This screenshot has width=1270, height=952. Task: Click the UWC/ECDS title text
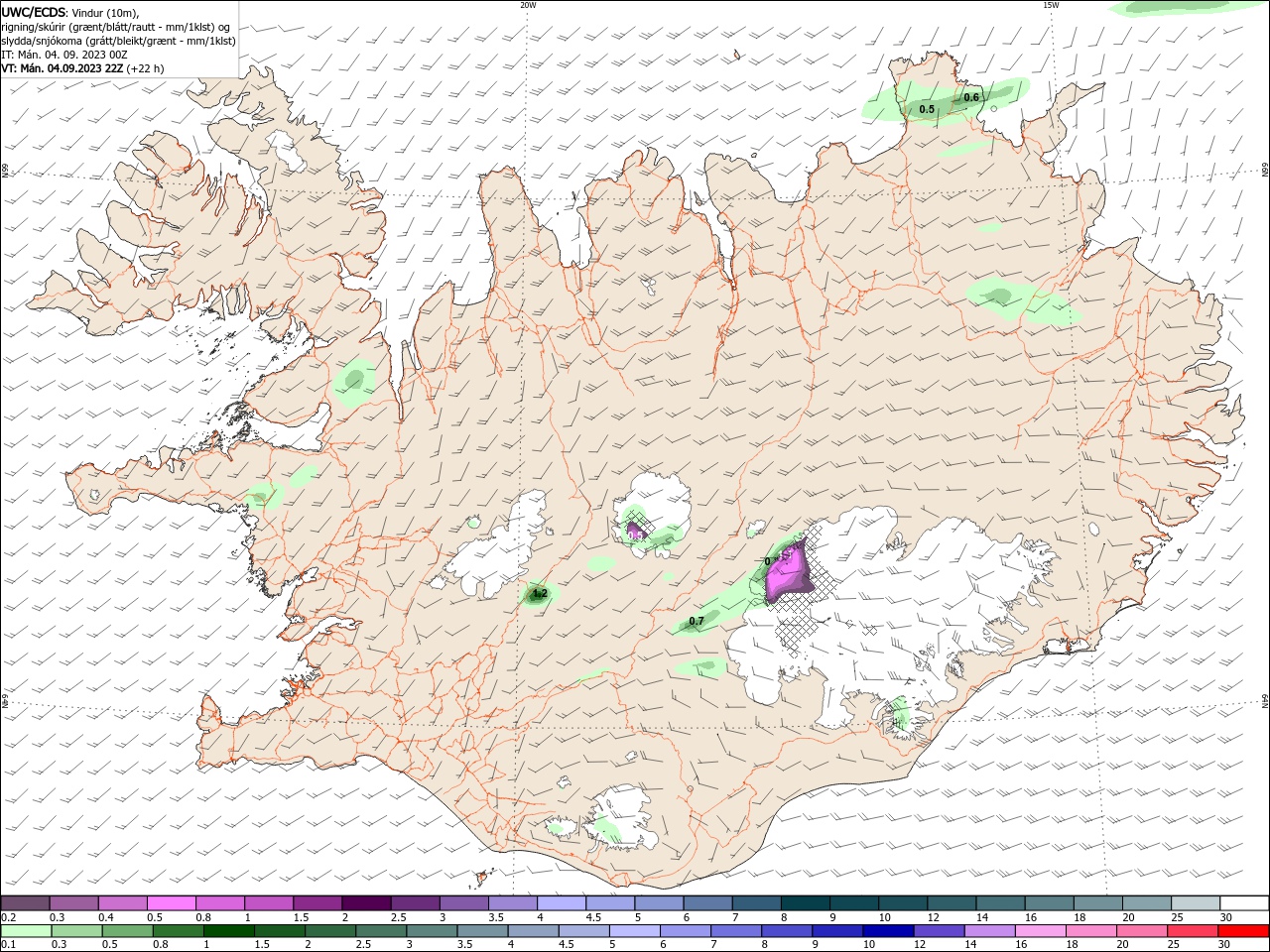coord(34,12)
